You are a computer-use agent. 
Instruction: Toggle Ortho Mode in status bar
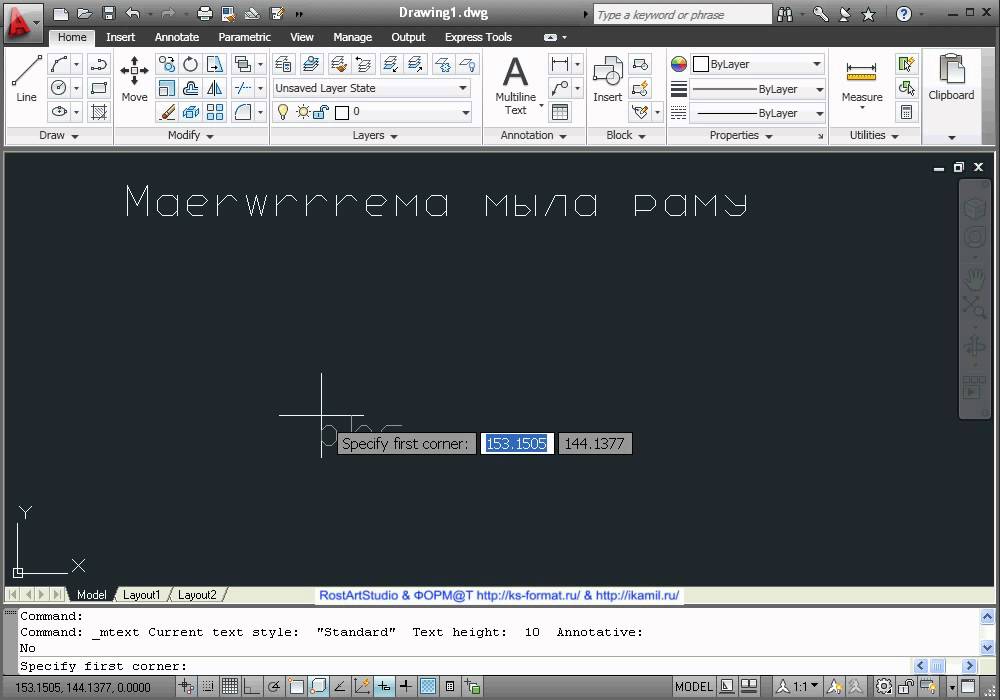click(251, 687)
